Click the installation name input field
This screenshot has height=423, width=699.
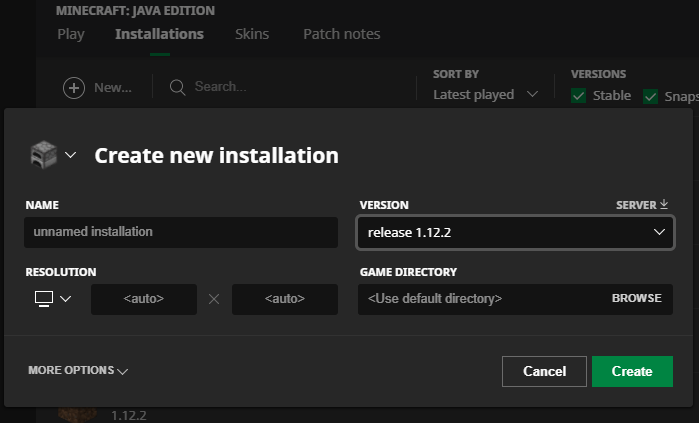coord(181,232)
